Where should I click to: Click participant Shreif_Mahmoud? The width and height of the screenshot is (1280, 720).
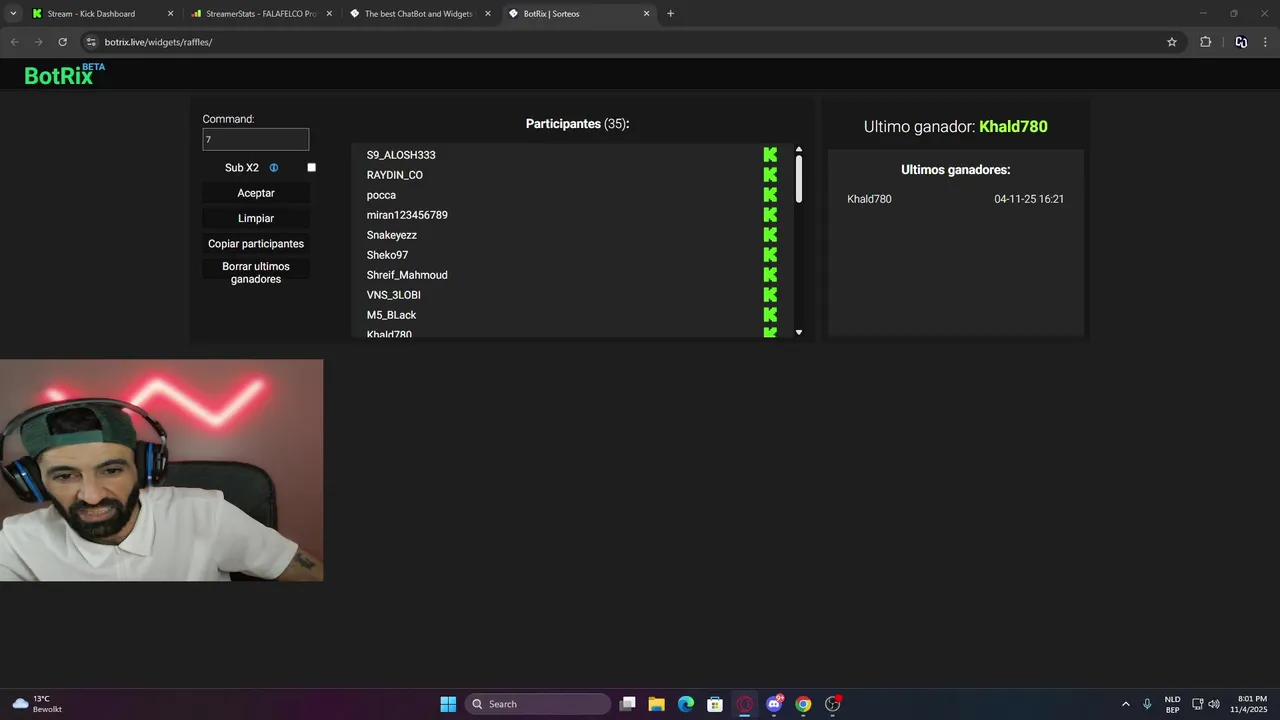tap(407, 275)
